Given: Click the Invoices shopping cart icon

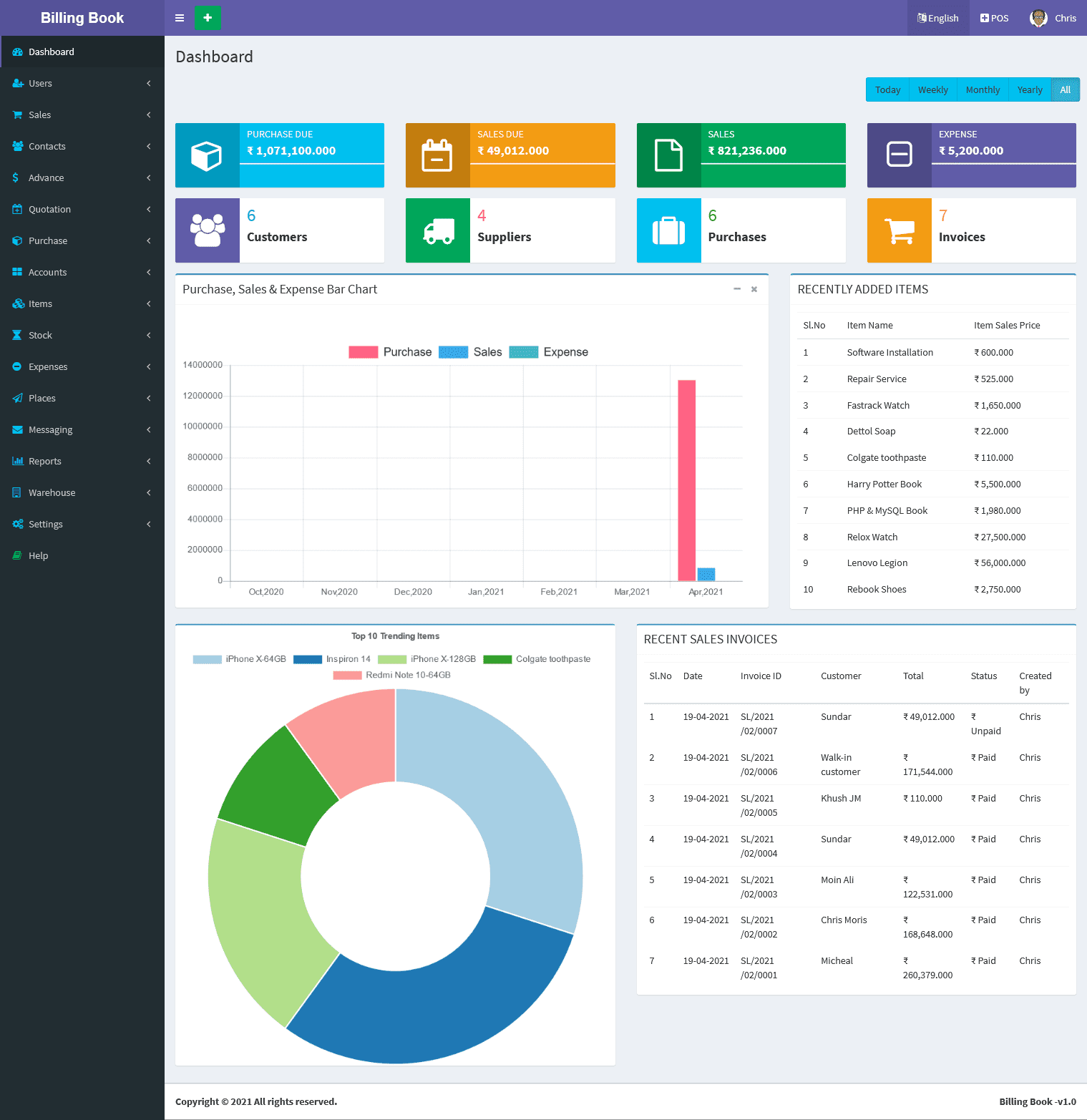Looking at the screenshot, I should point(899,230).
